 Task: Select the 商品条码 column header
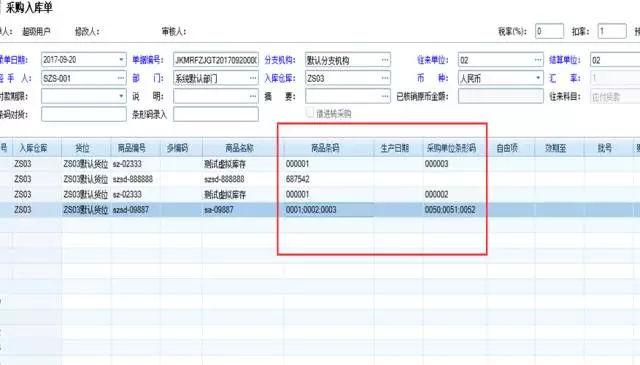point(325,148)
